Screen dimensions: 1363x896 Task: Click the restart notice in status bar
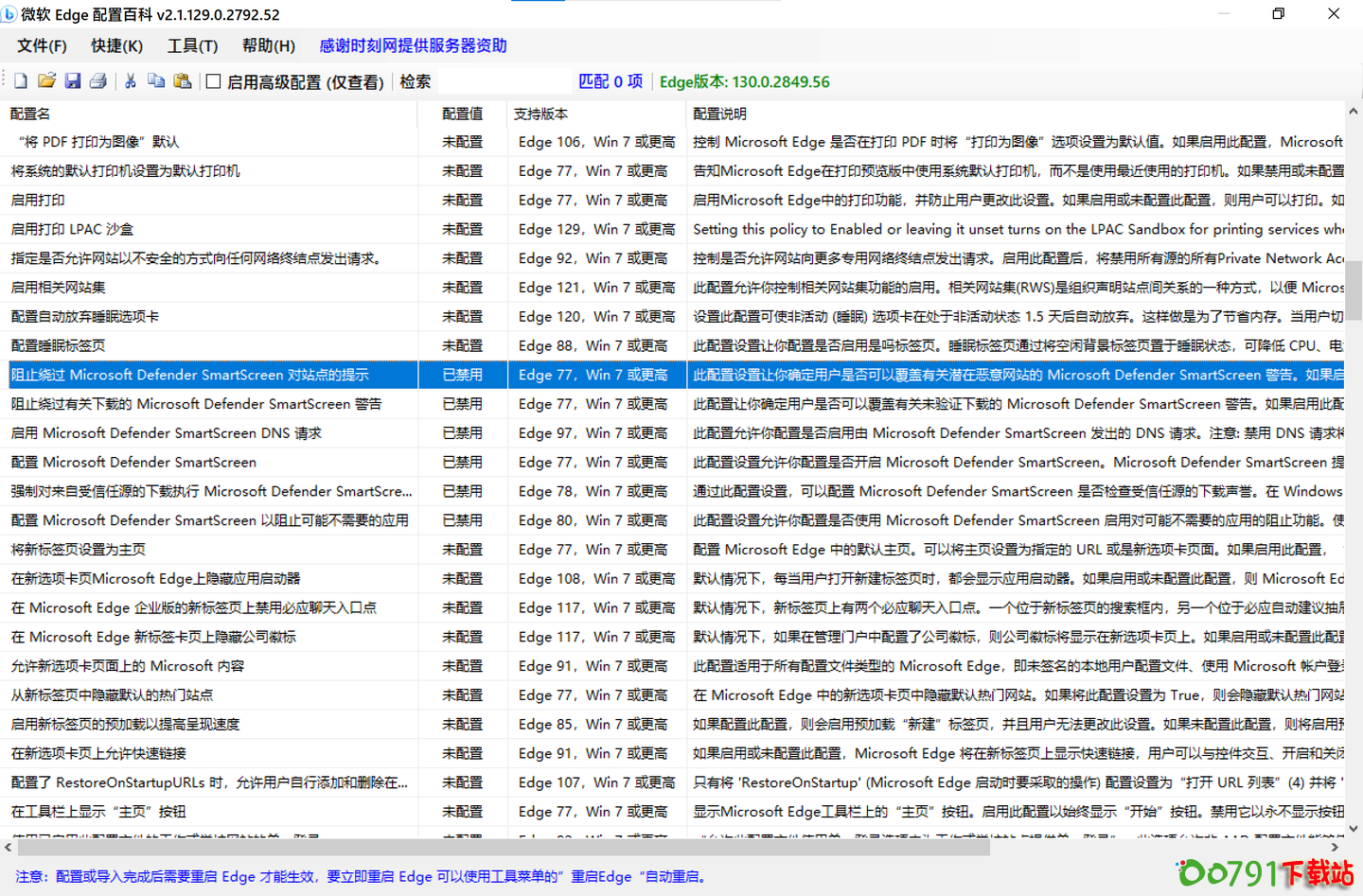coord(363,877)
